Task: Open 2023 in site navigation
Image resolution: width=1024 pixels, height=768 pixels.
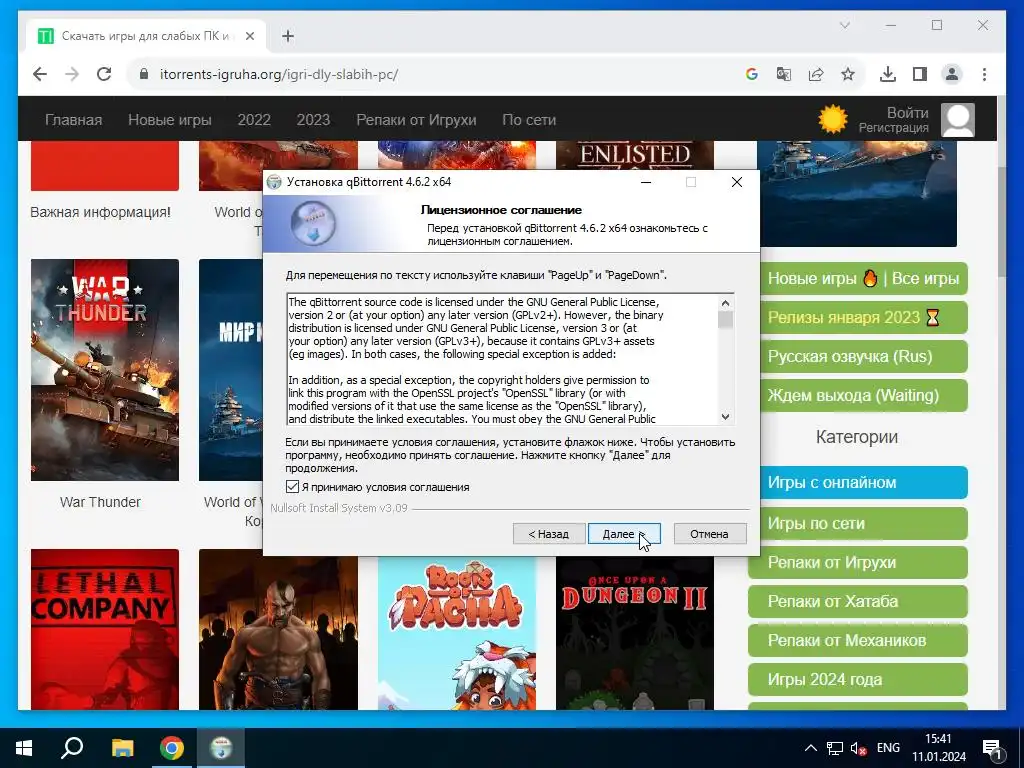Action: pos(313,120)
